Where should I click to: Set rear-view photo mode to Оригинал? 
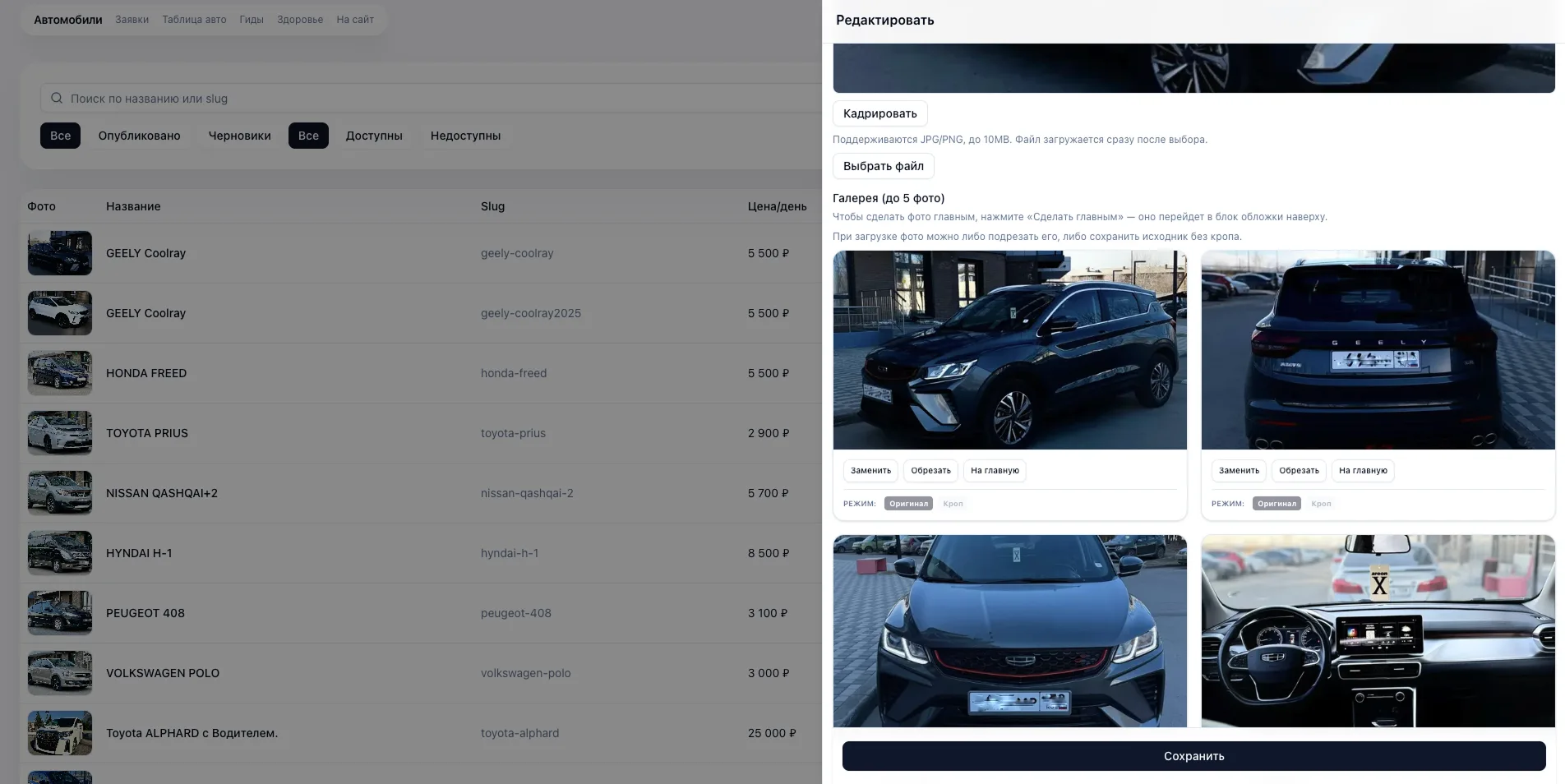point(1276,504)
